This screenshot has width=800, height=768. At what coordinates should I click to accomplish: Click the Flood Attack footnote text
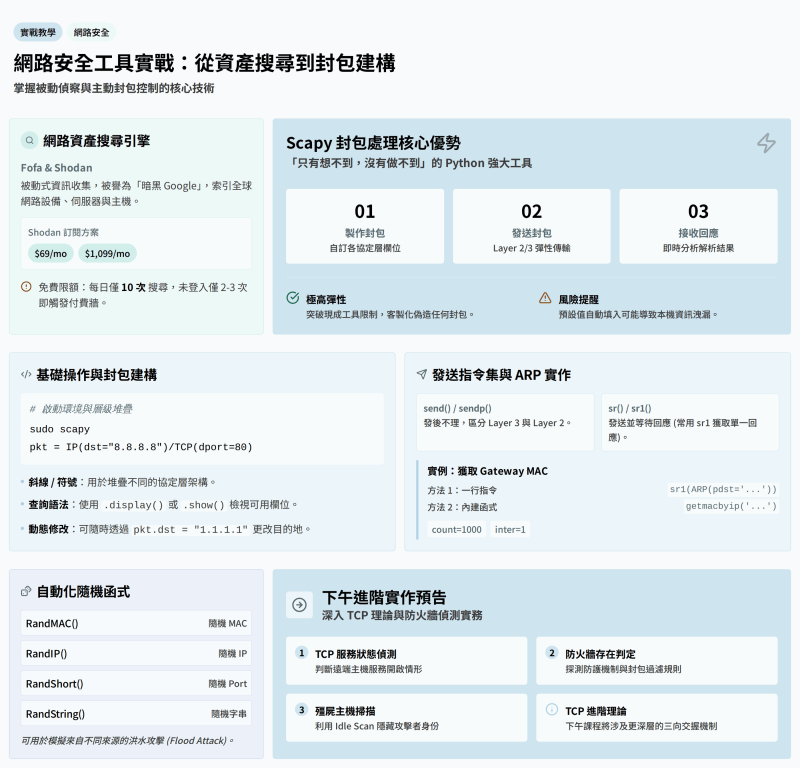tap(127, 740)
